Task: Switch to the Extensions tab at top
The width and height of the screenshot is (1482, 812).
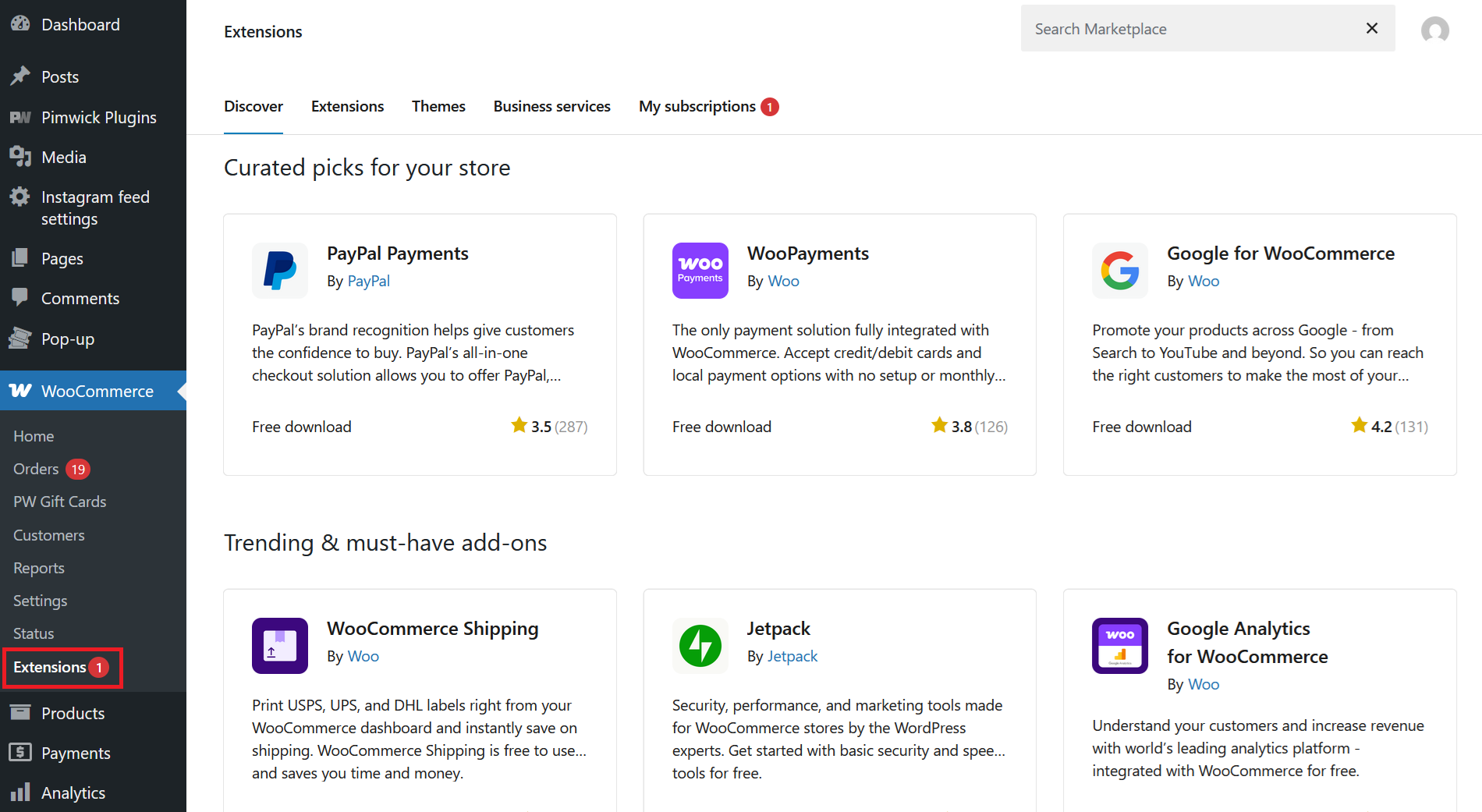Action: (347, 106)
